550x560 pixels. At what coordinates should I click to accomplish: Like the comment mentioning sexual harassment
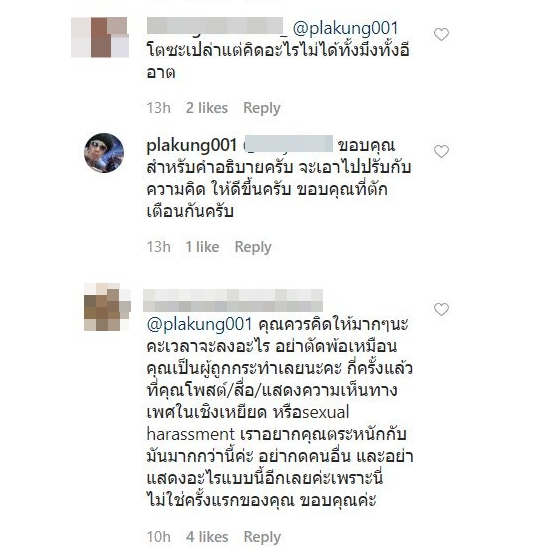(x=441, y=309)
